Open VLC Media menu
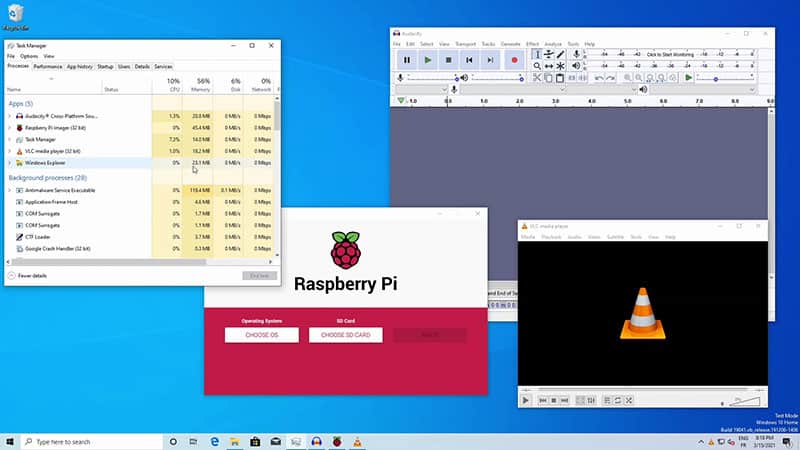This screenshot has width=800, height=450. (528, 237)
